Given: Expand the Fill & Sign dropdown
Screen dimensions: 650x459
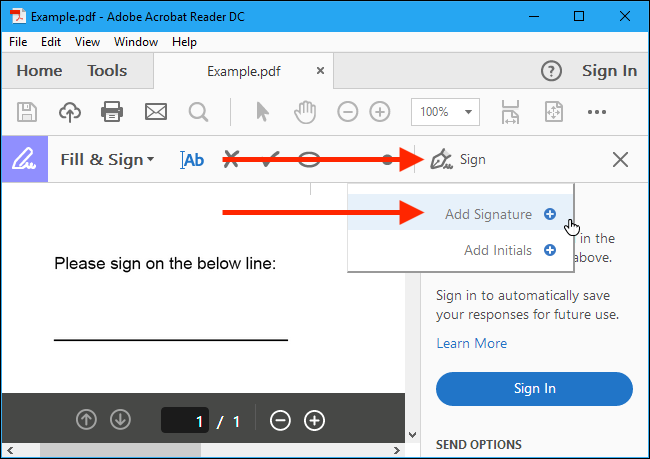Looking at the screenshot, I should click(107, 160).
